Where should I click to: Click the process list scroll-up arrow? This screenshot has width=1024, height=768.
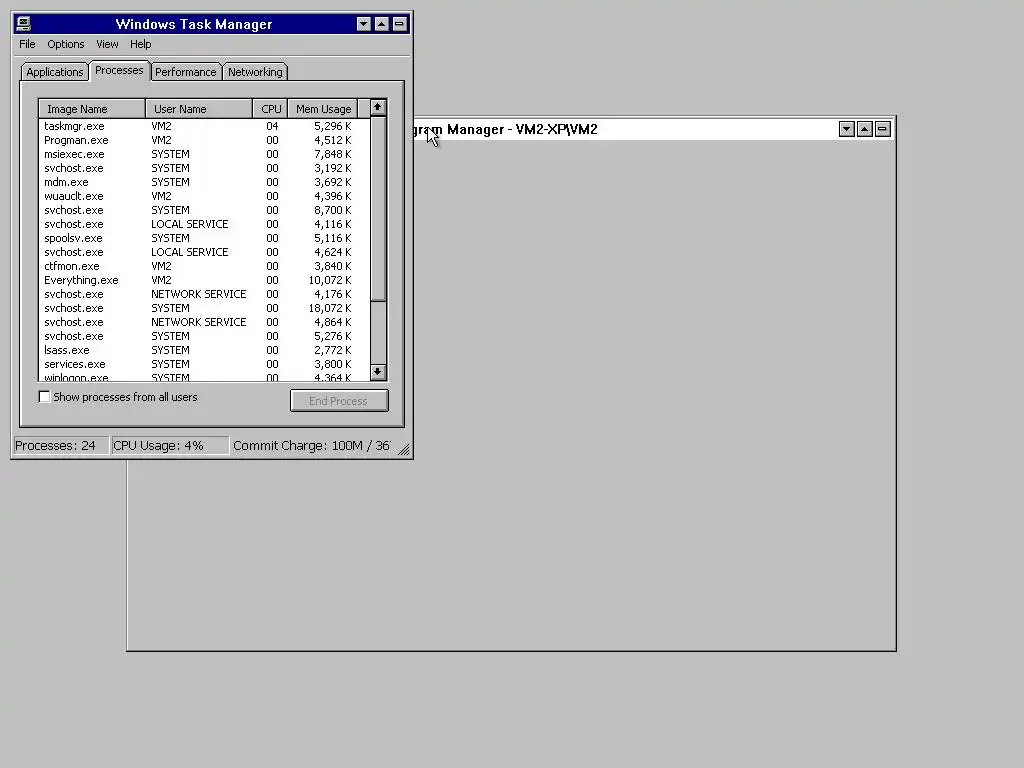point(377,108)
